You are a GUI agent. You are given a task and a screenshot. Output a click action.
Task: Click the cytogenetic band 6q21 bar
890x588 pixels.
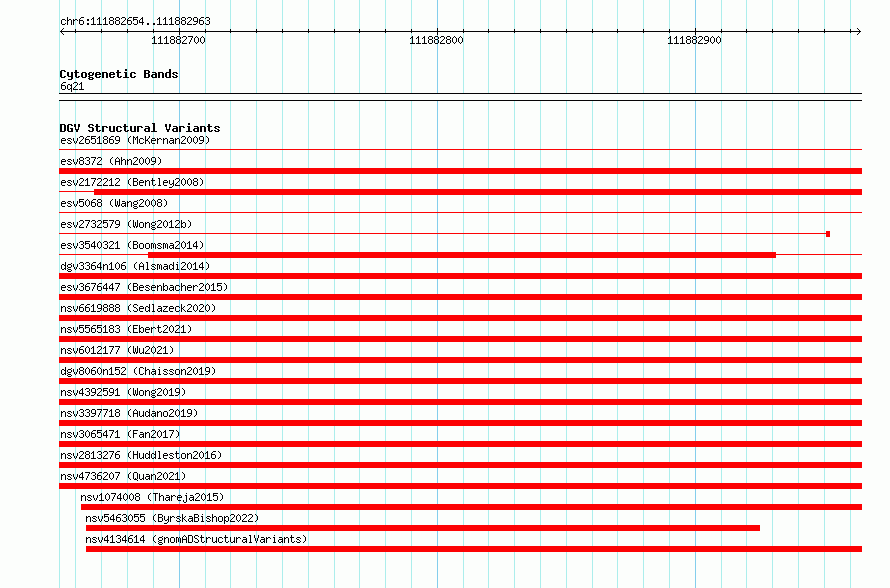(x=460, y=97)
